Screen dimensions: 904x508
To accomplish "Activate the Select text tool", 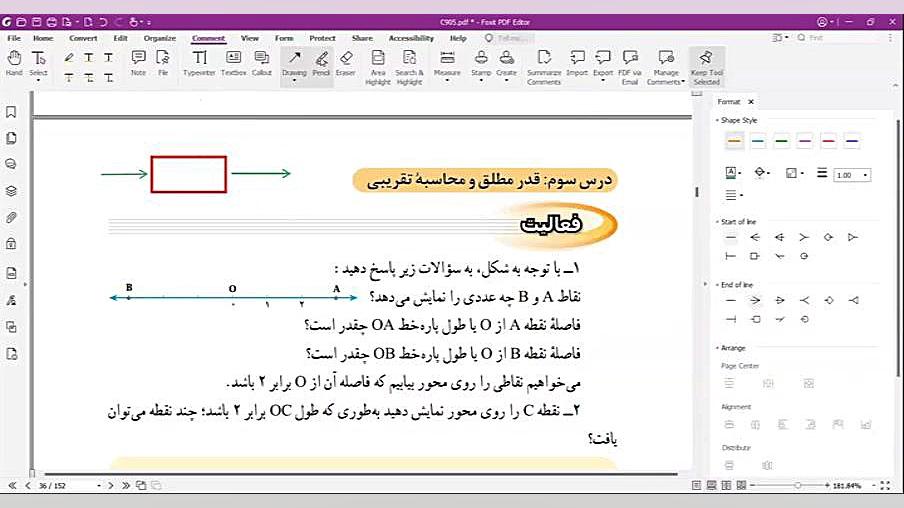I will point(39,62).
